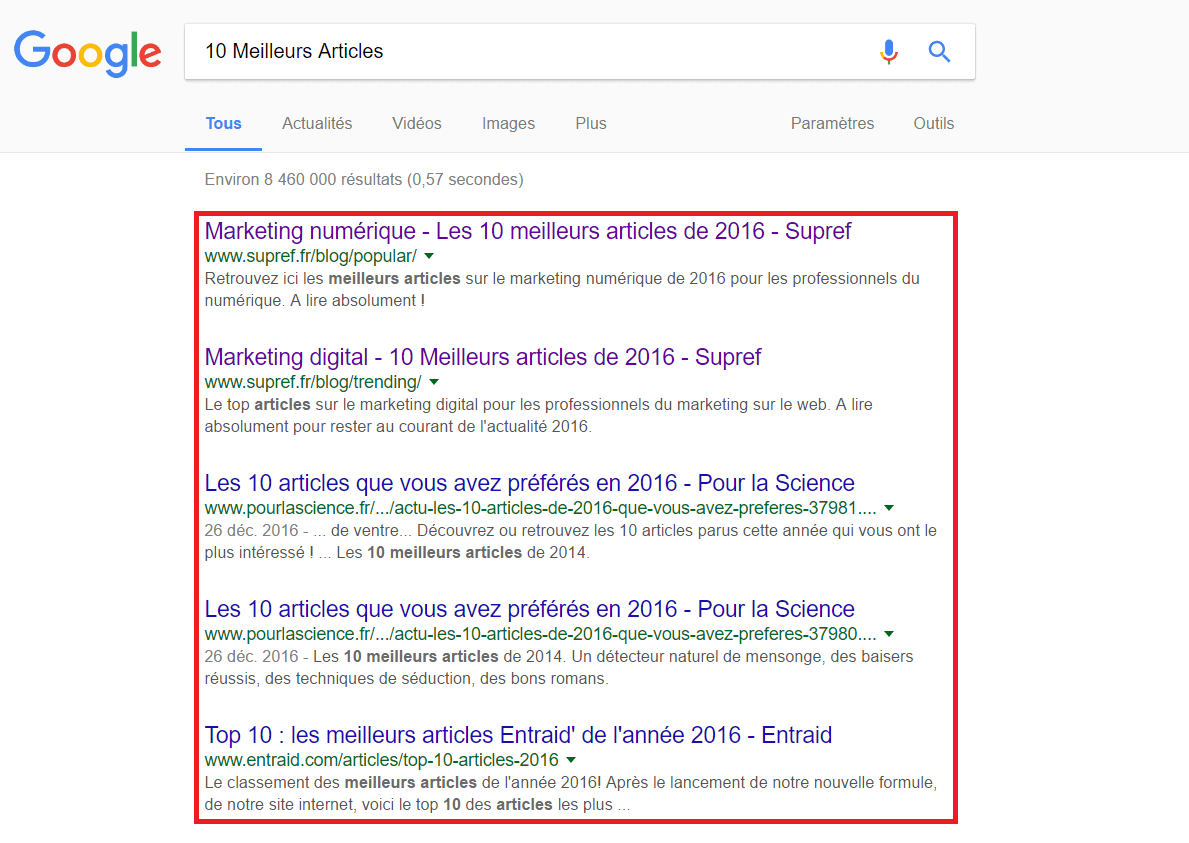Expand dropdown arrow beside pourlascience URL ending 37980
Image resolution: width=1189 pixels, height=843 pixels.
pyautogui.click(x=889, y=634)
